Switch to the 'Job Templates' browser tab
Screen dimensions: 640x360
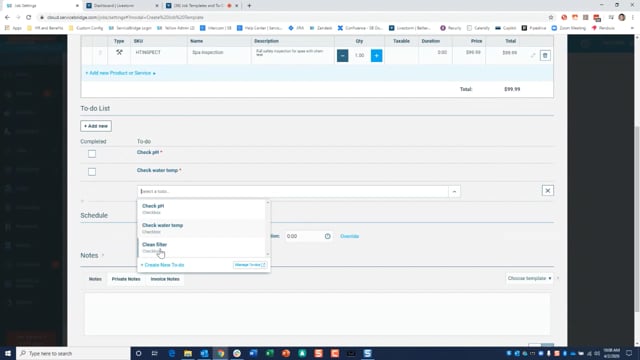(202, 6)
